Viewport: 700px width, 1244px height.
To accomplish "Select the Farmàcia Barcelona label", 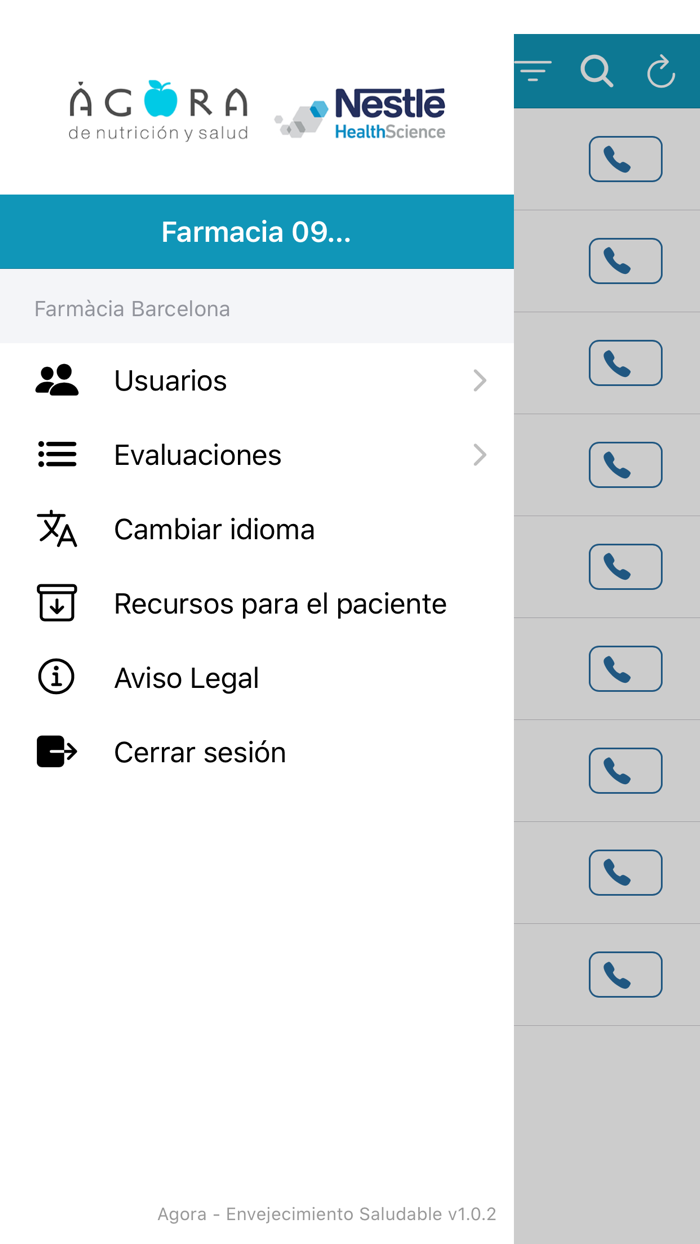I will coord(134,308).
